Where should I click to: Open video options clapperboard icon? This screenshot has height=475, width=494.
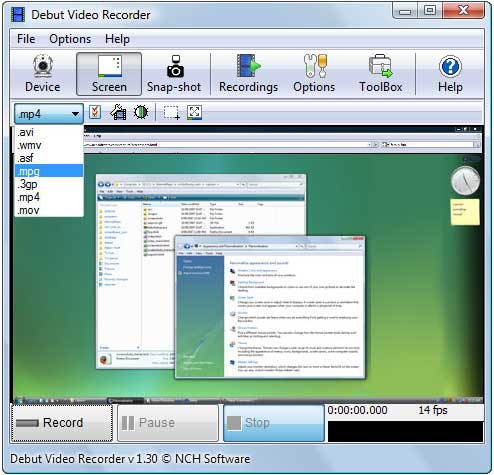[x=118, y=112]
